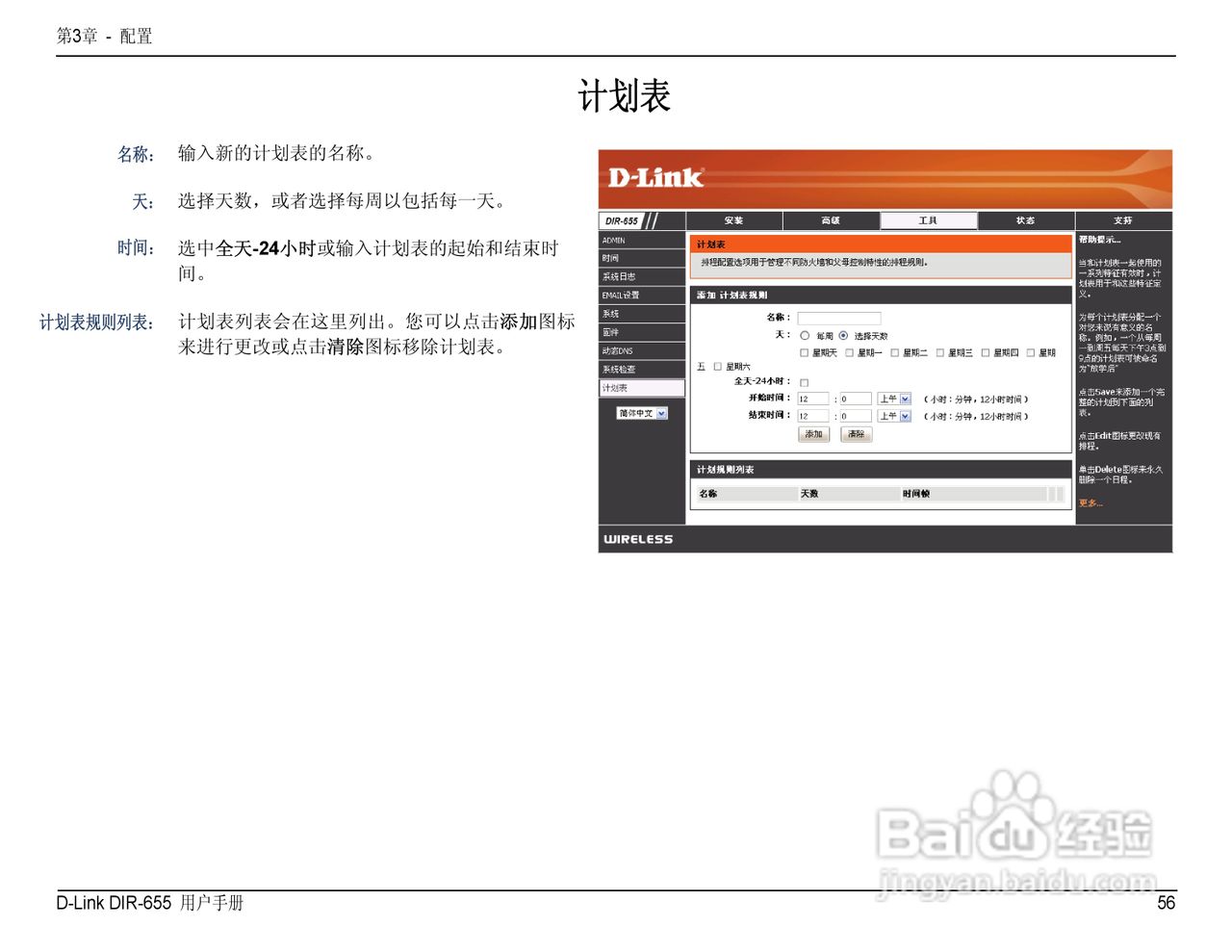Image resolution: width=1232 pixels, height=952 pixels.
Task: Open the 上午 dropdown for 开始时间
Action: tap(894, 399)
